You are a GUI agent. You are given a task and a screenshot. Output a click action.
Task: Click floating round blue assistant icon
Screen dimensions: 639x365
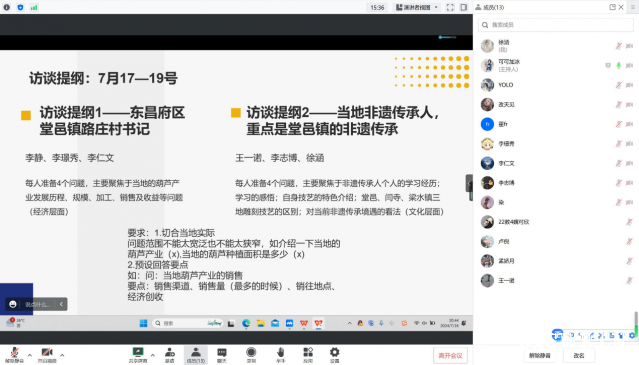coord(557,335)
